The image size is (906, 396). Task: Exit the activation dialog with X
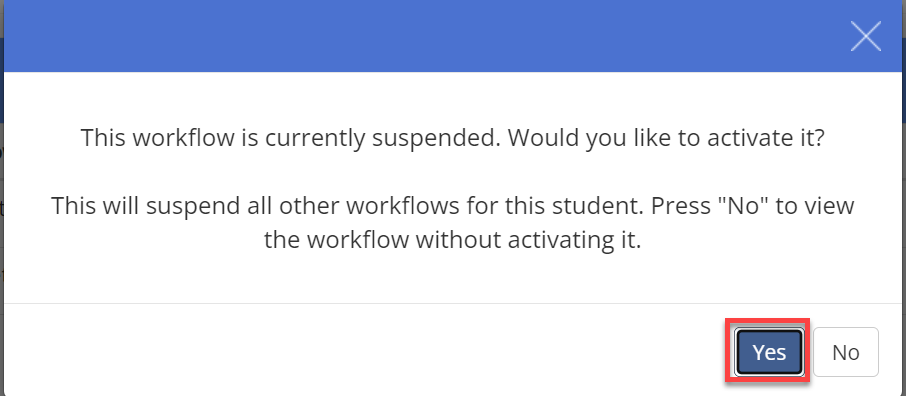(x=866, y=36)
